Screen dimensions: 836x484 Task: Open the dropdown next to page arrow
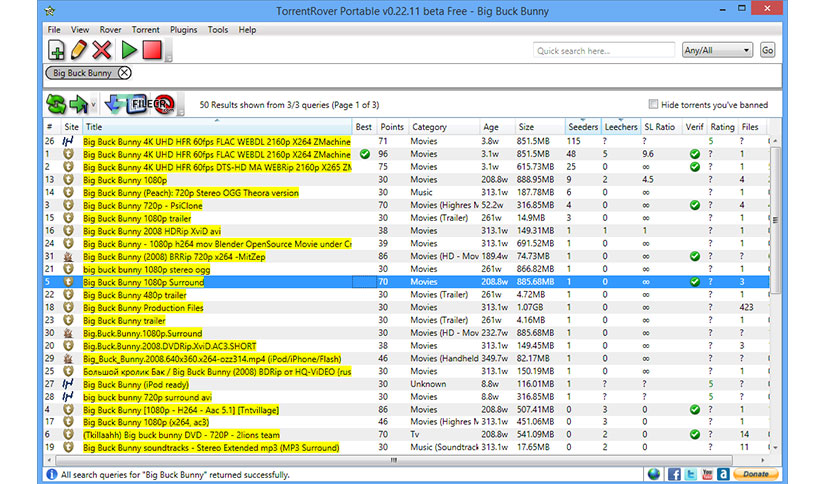(93, 104)
